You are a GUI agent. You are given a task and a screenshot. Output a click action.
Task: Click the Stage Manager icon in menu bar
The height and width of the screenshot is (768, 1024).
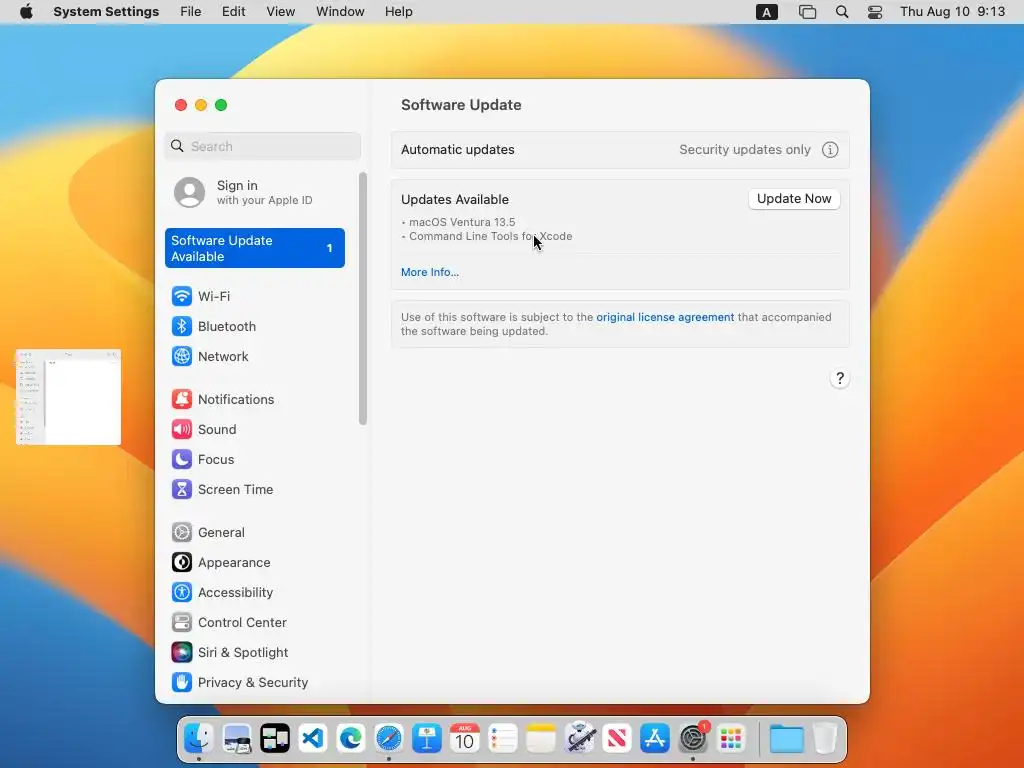[x=807, y=12]
